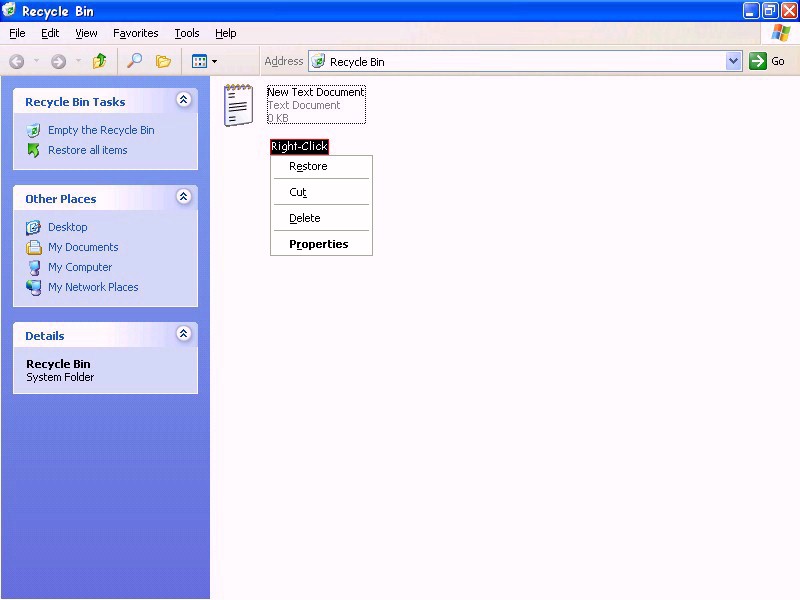
Task: Open the Address bar dropdown list
Action: (x=733, y=61)
